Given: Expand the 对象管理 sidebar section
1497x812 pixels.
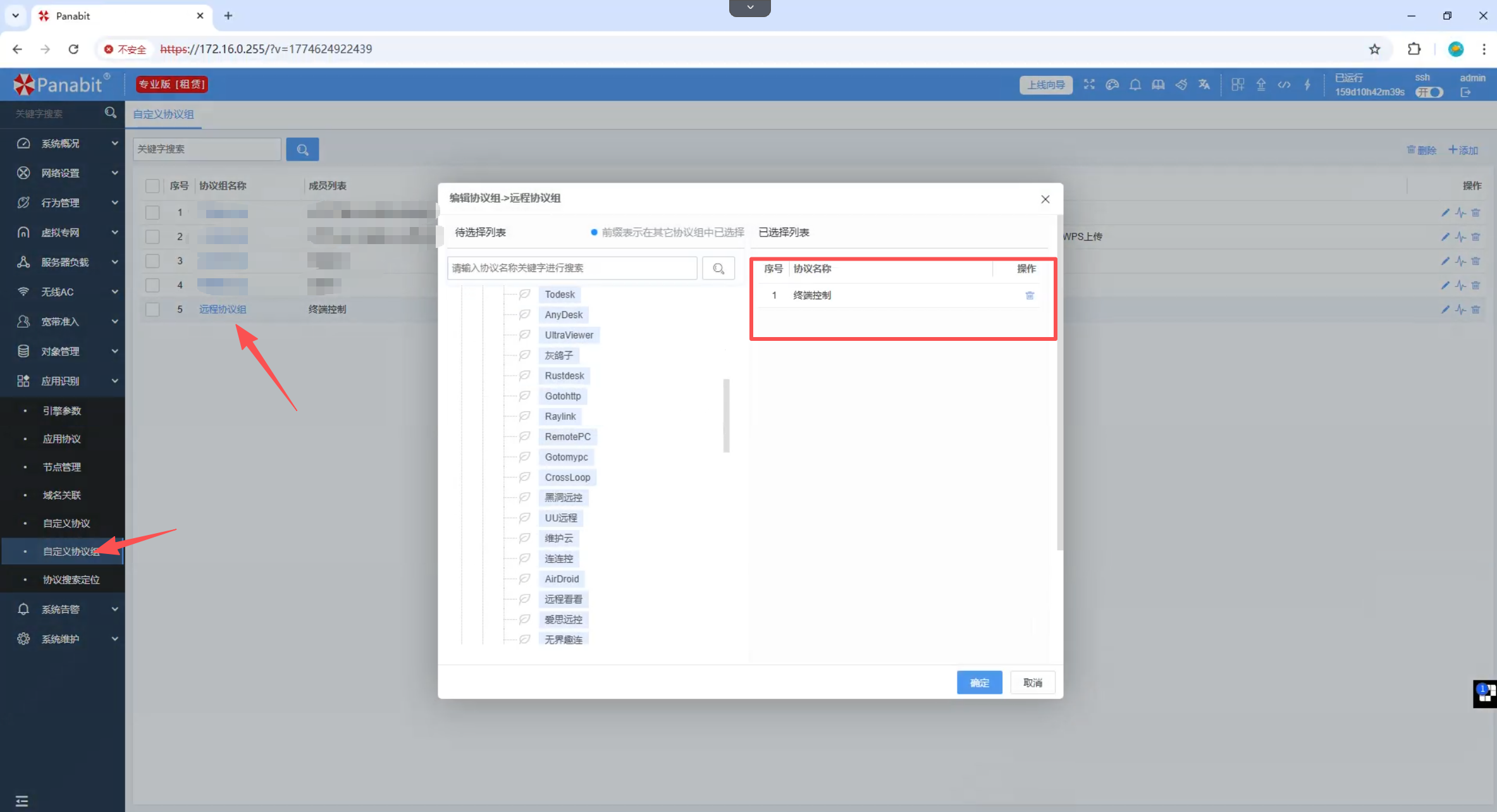Looking at the screenshot, I should coord(63,351).
